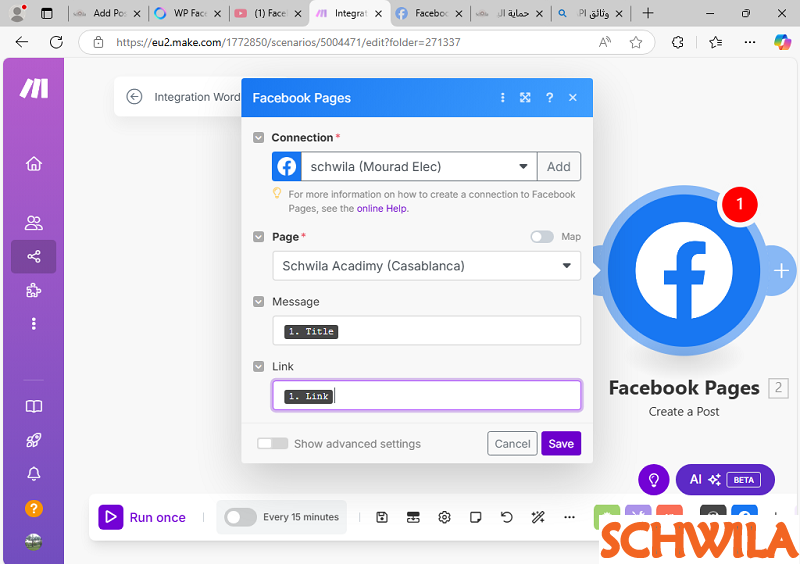Go back using the circled arrow
800x564 pixels.
tap(134, 96)
